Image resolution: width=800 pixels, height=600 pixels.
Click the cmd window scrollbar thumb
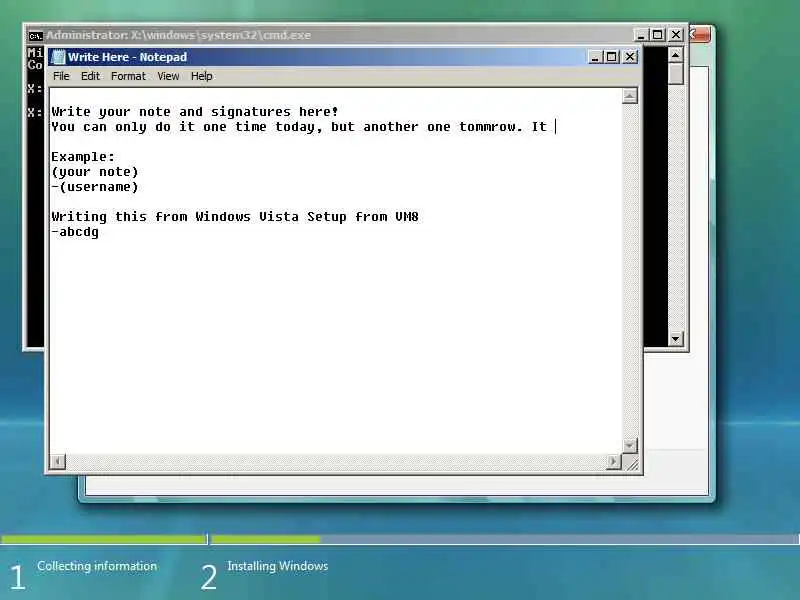tap(676, 74)
